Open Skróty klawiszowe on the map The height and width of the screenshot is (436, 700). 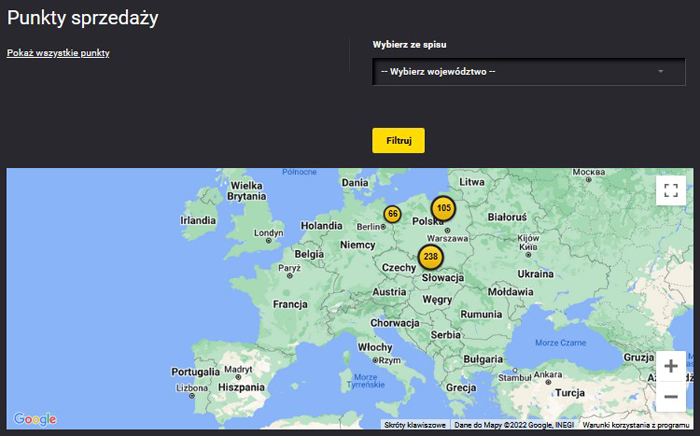pos(415,425)
